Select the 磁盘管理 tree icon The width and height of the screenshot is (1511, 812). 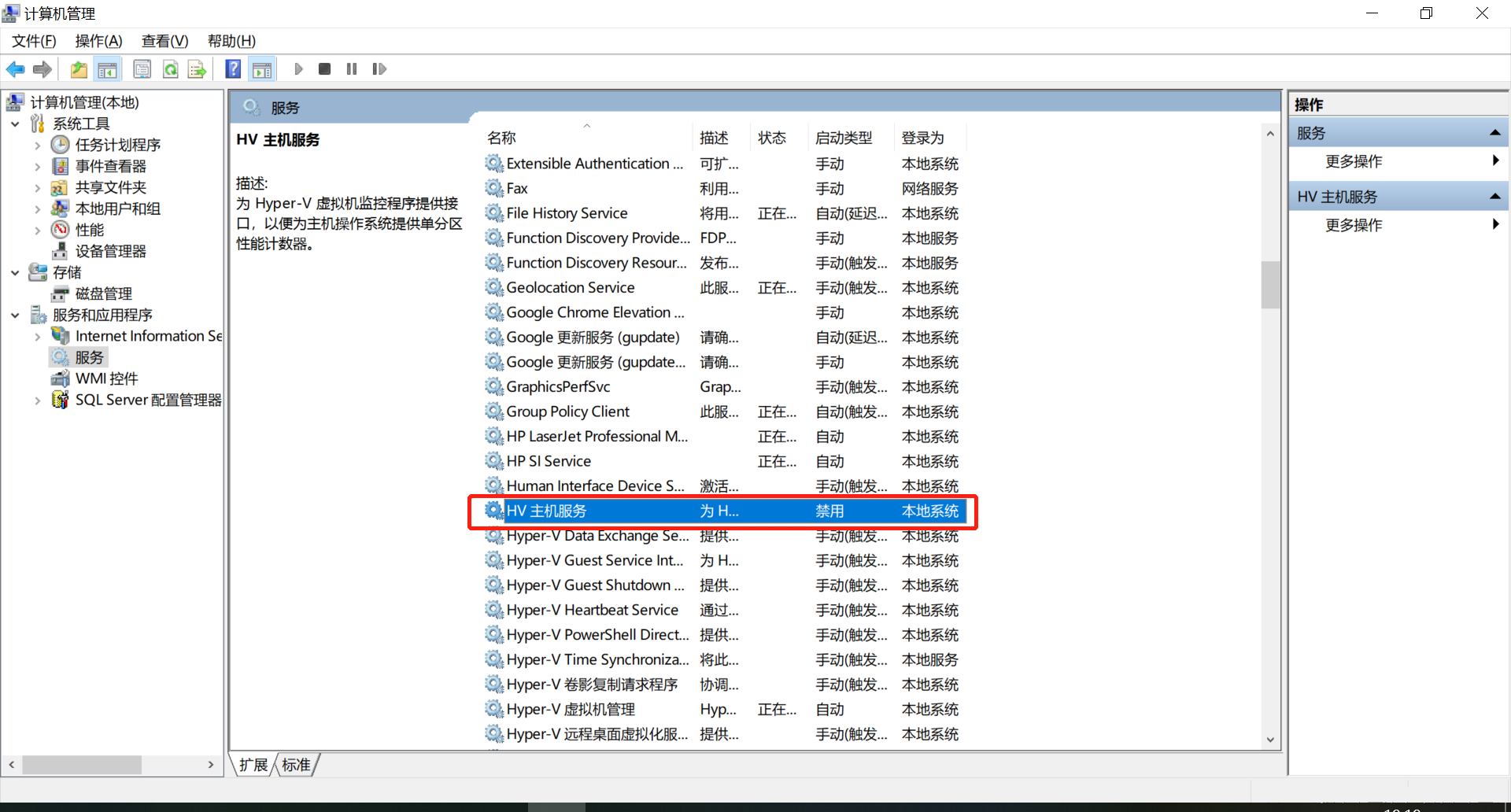tap(60, 293)
